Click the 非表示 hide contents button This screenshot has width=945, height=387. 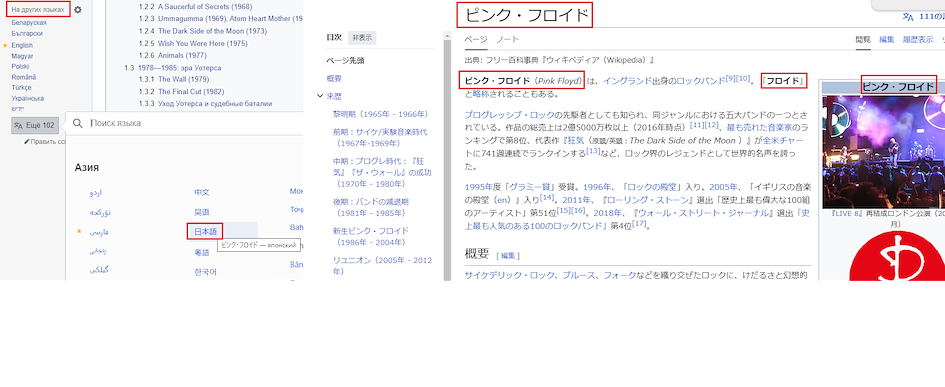362,37
